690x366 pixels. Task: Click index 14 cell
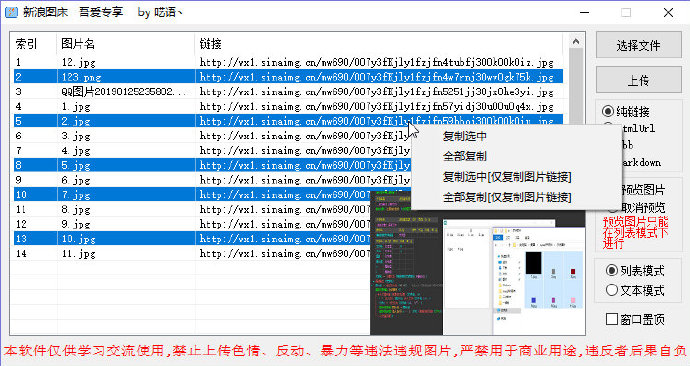coord(21,253)
